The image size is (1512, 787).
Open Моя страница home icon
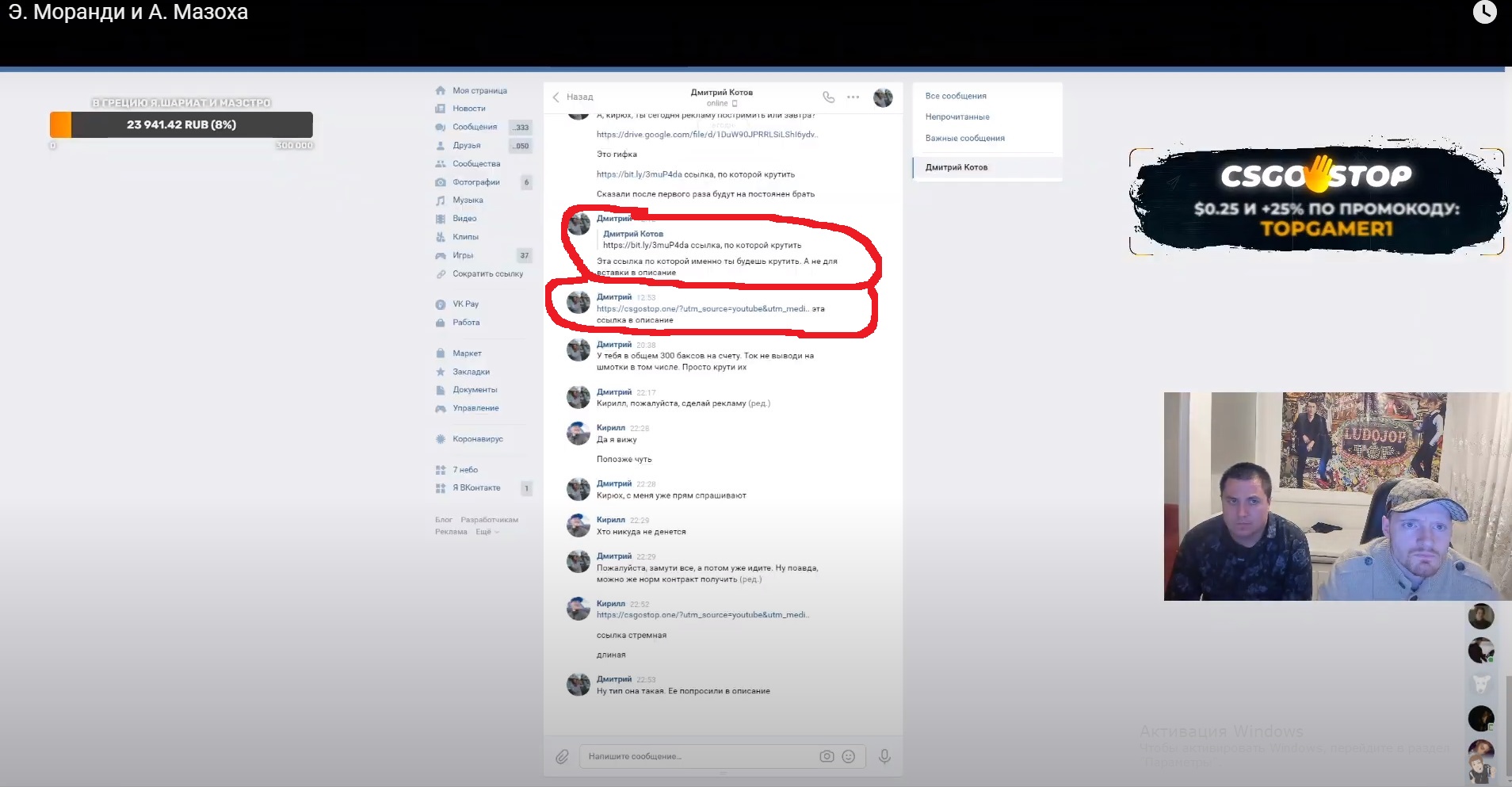441,90
